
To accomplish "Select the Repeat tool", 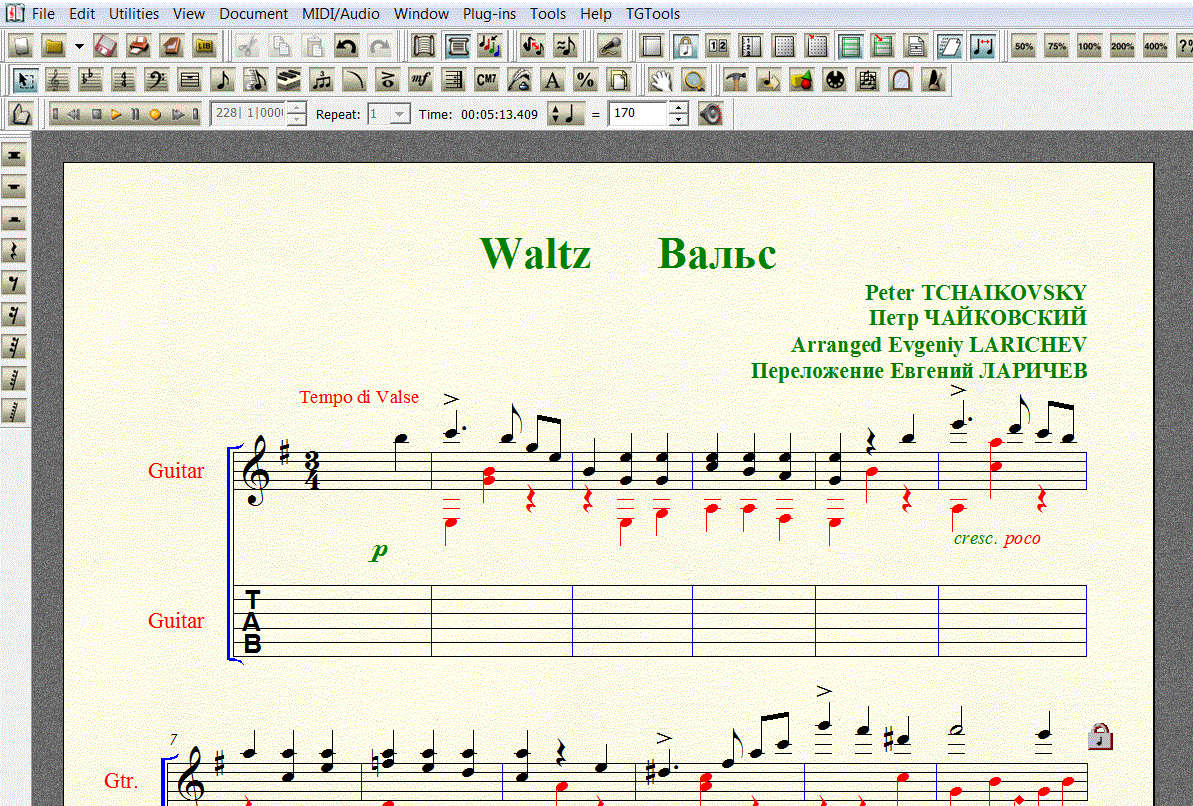I will 453,80.
